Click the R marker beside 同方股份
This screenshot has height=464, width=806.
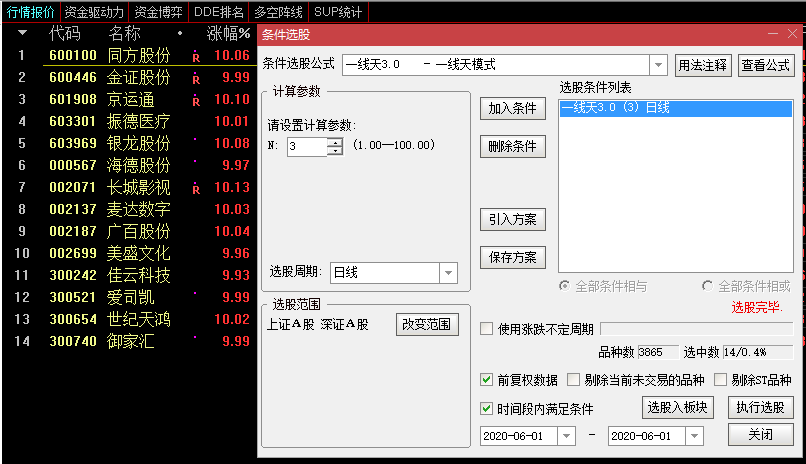pyautogui.click(x=196, y=56)
